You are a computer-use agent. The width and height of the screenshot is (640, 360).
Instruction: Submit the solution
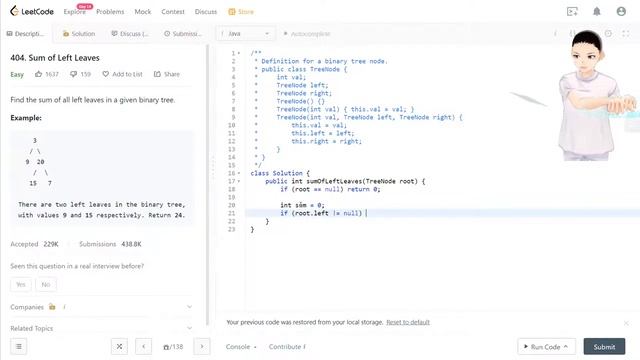point(604,347)
